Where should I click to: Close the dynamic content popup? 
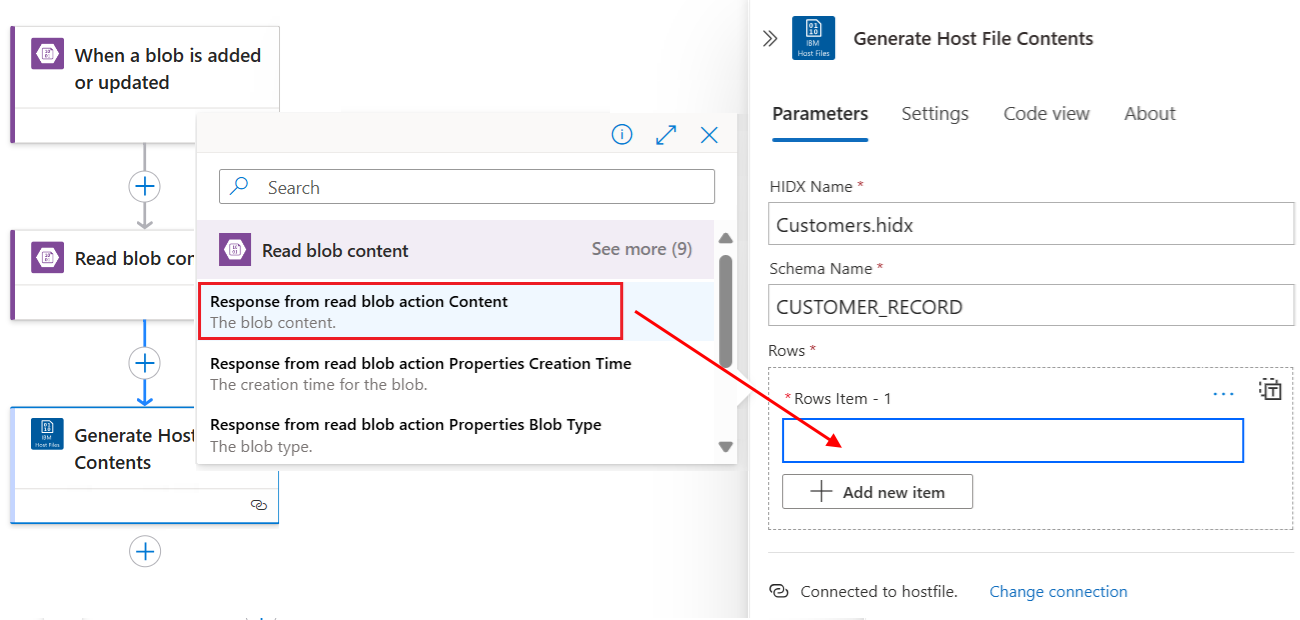coord(709,134)
